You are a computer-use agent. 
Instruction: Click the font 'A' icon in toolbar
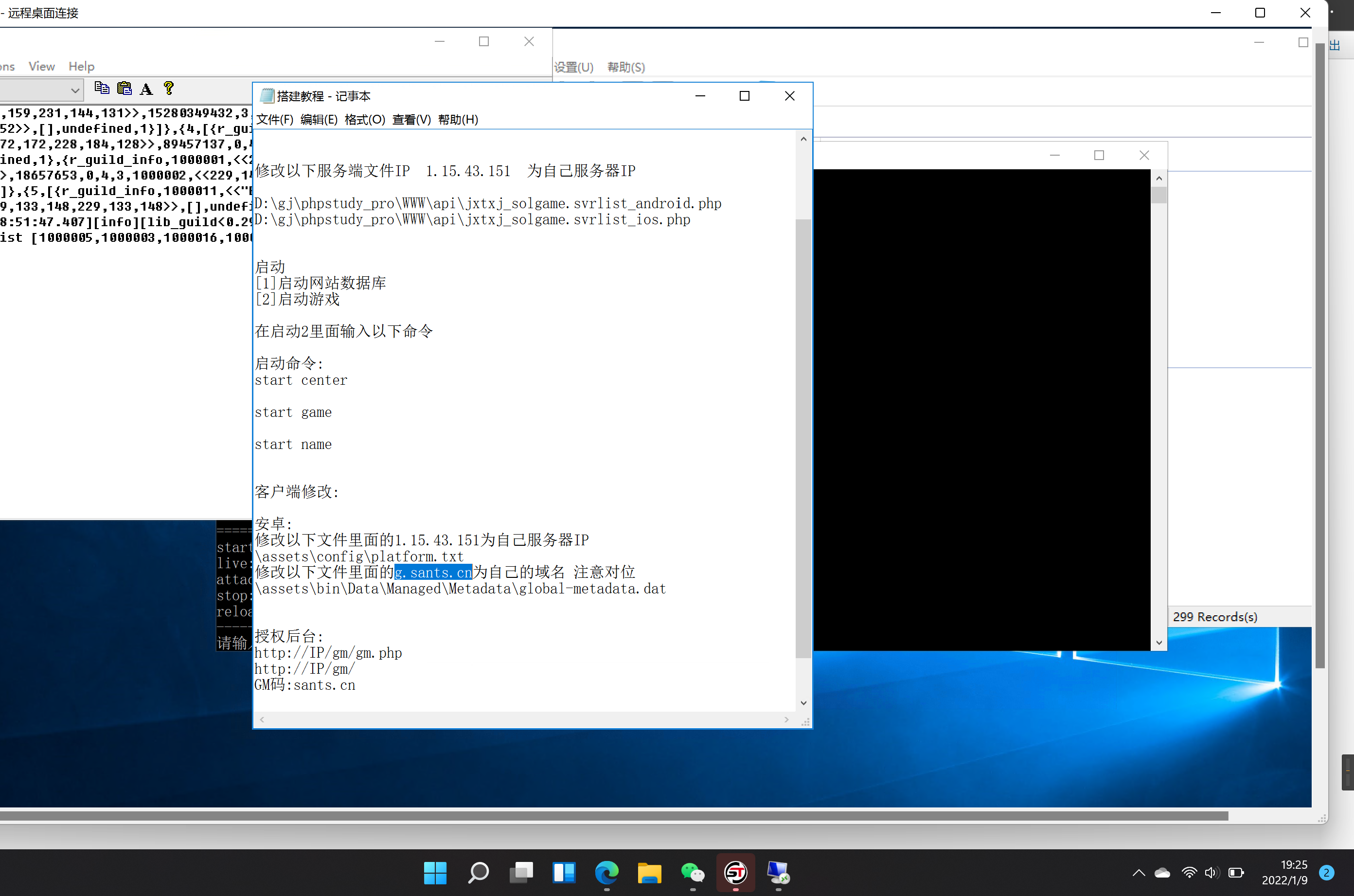pos(146,89)
